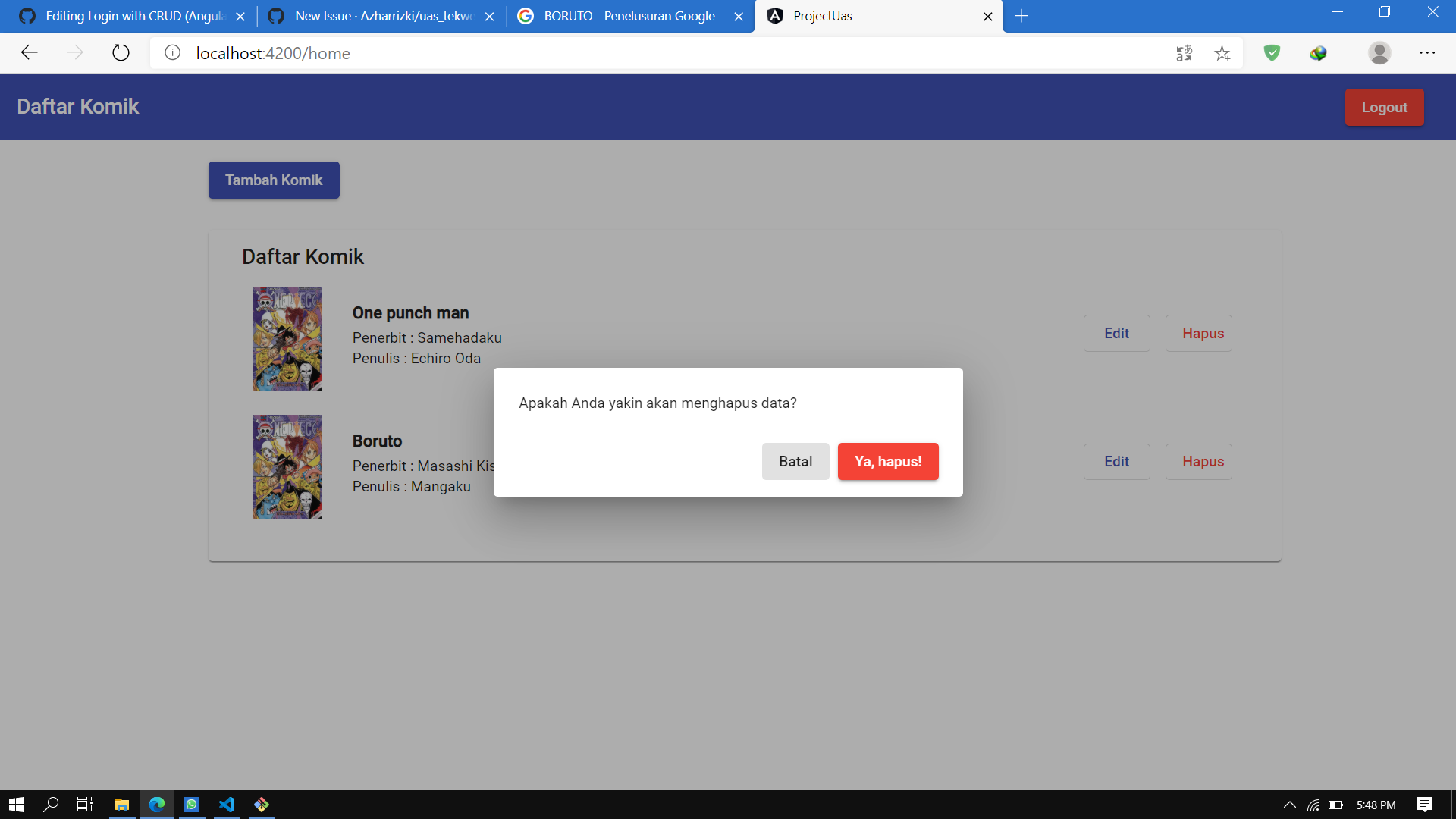Close the ProjectUas tab

(987, 17)
